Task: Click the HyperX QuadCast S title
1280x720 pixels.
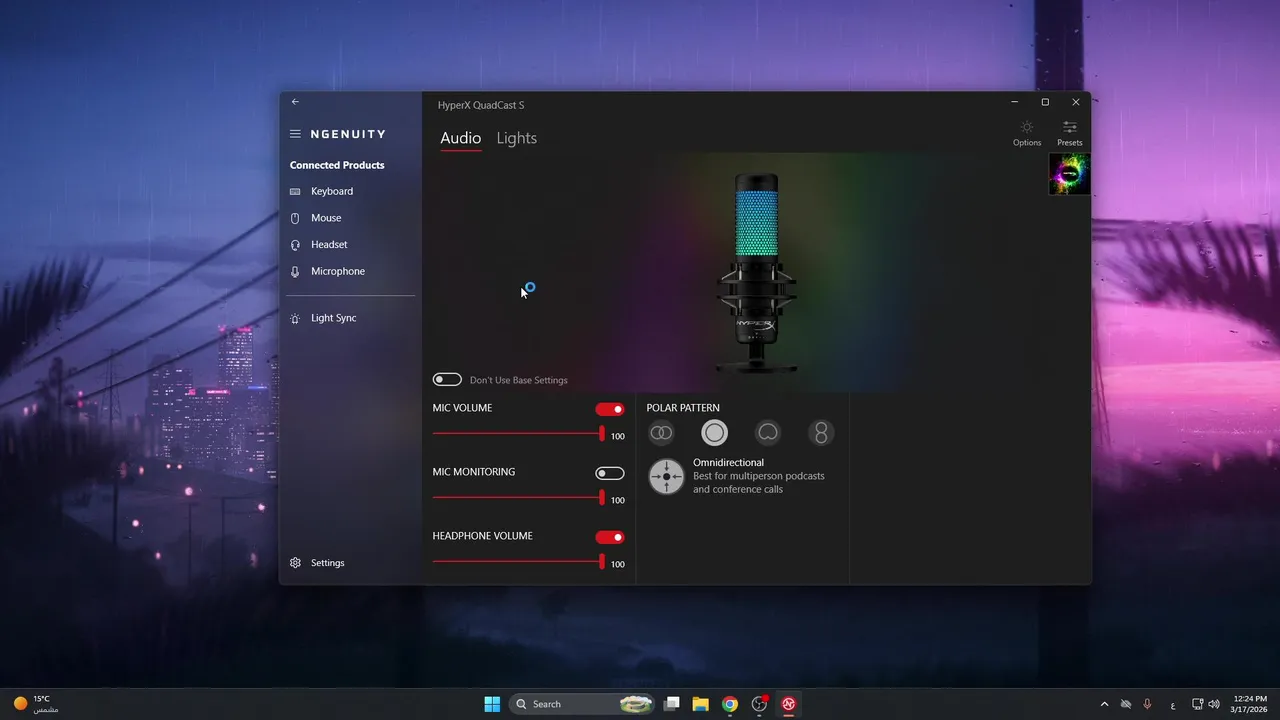Action: click(481, 105)
